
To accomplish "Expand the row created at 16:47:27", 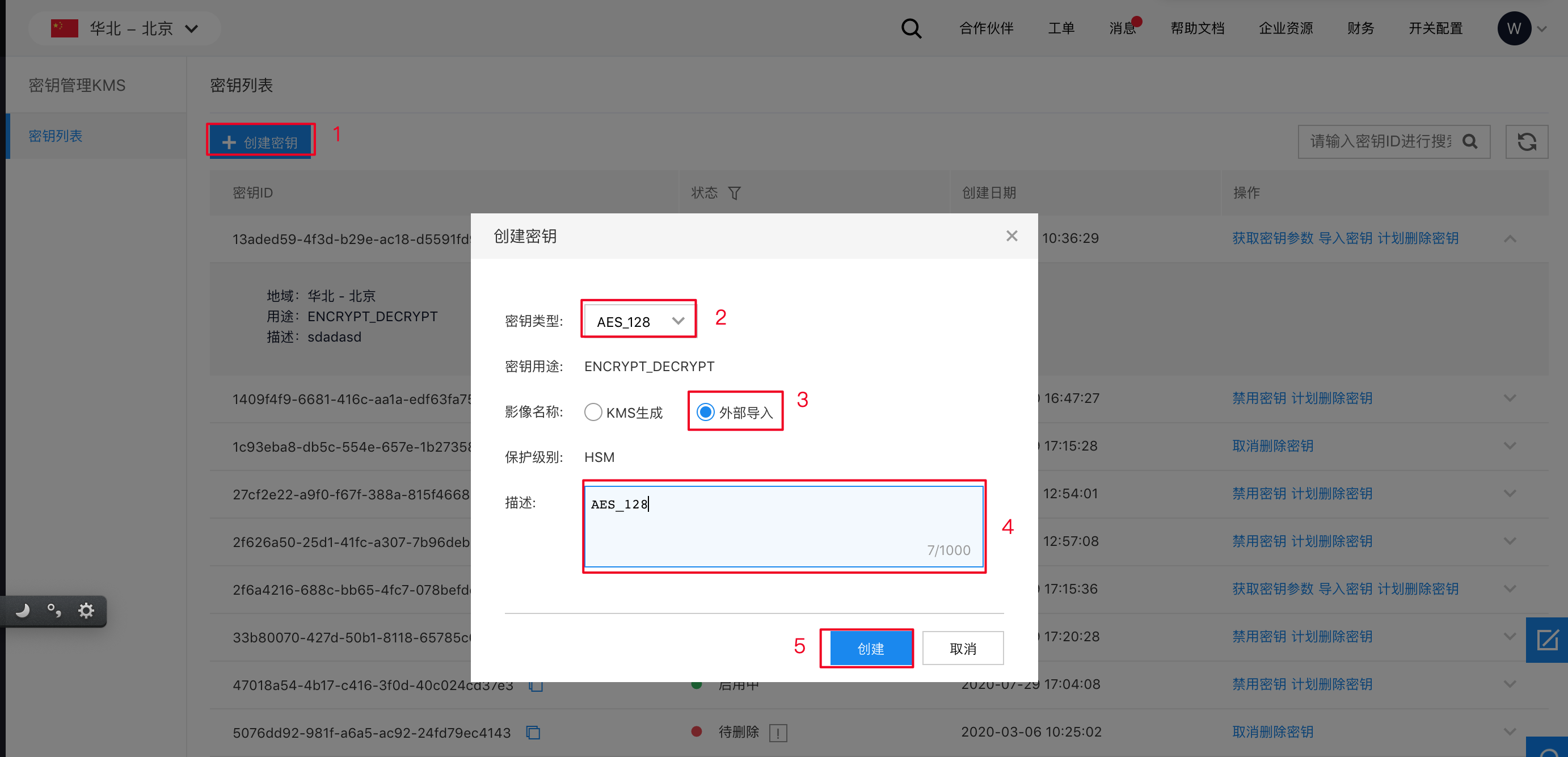I will [x=1510, y=398].
